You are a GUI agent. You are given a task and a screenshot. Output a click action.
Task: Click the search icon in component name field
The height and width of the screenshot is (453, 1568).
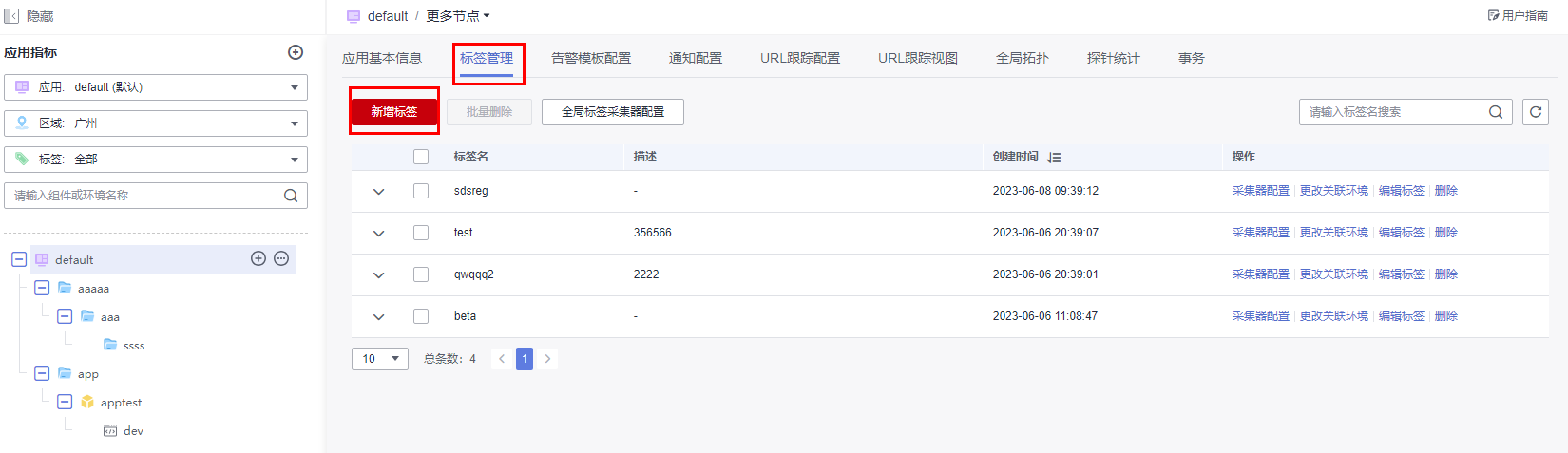coord(291,196)
